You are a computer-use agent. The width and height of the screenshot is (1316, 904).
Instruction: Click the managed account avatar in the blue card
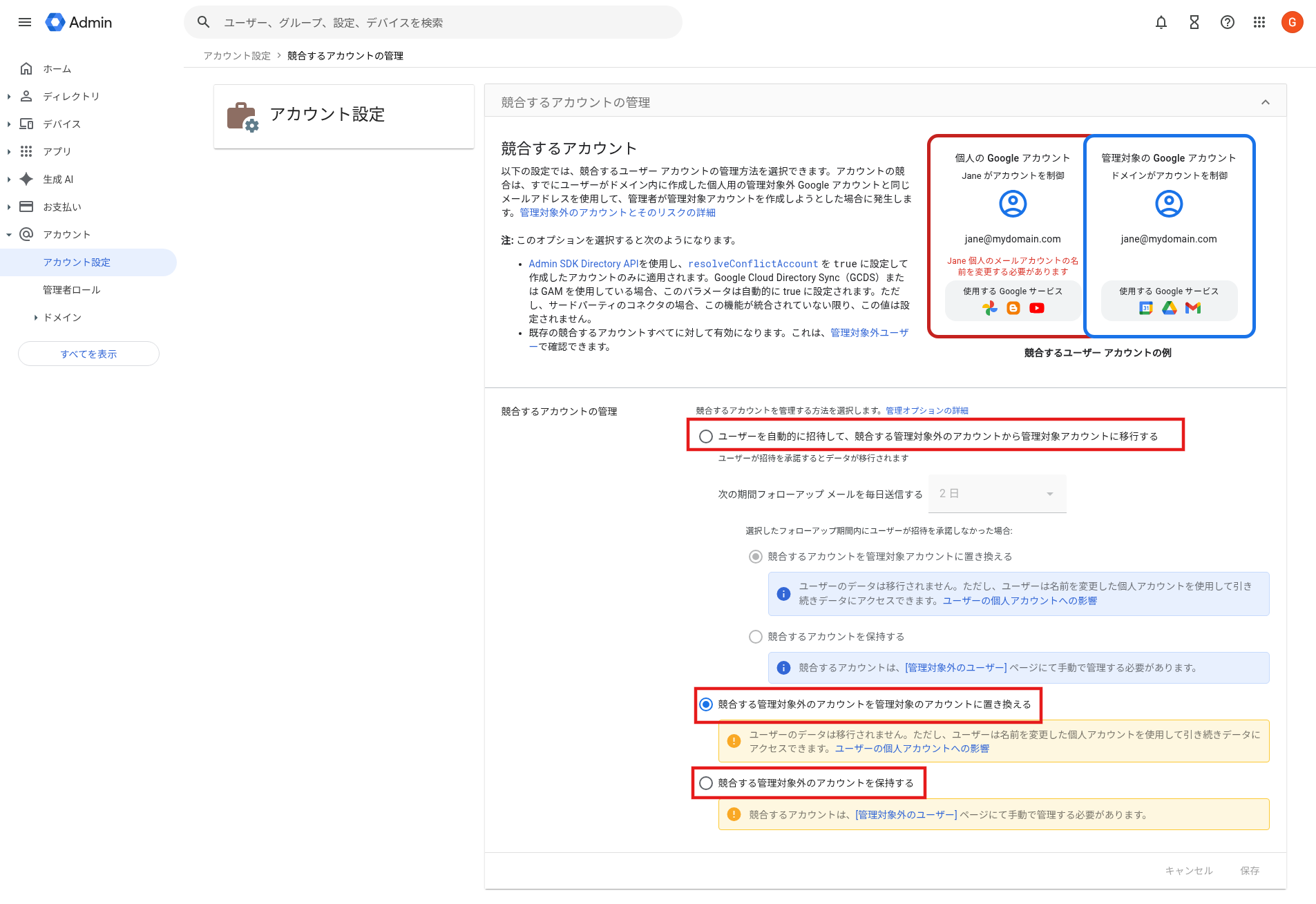1169,204
